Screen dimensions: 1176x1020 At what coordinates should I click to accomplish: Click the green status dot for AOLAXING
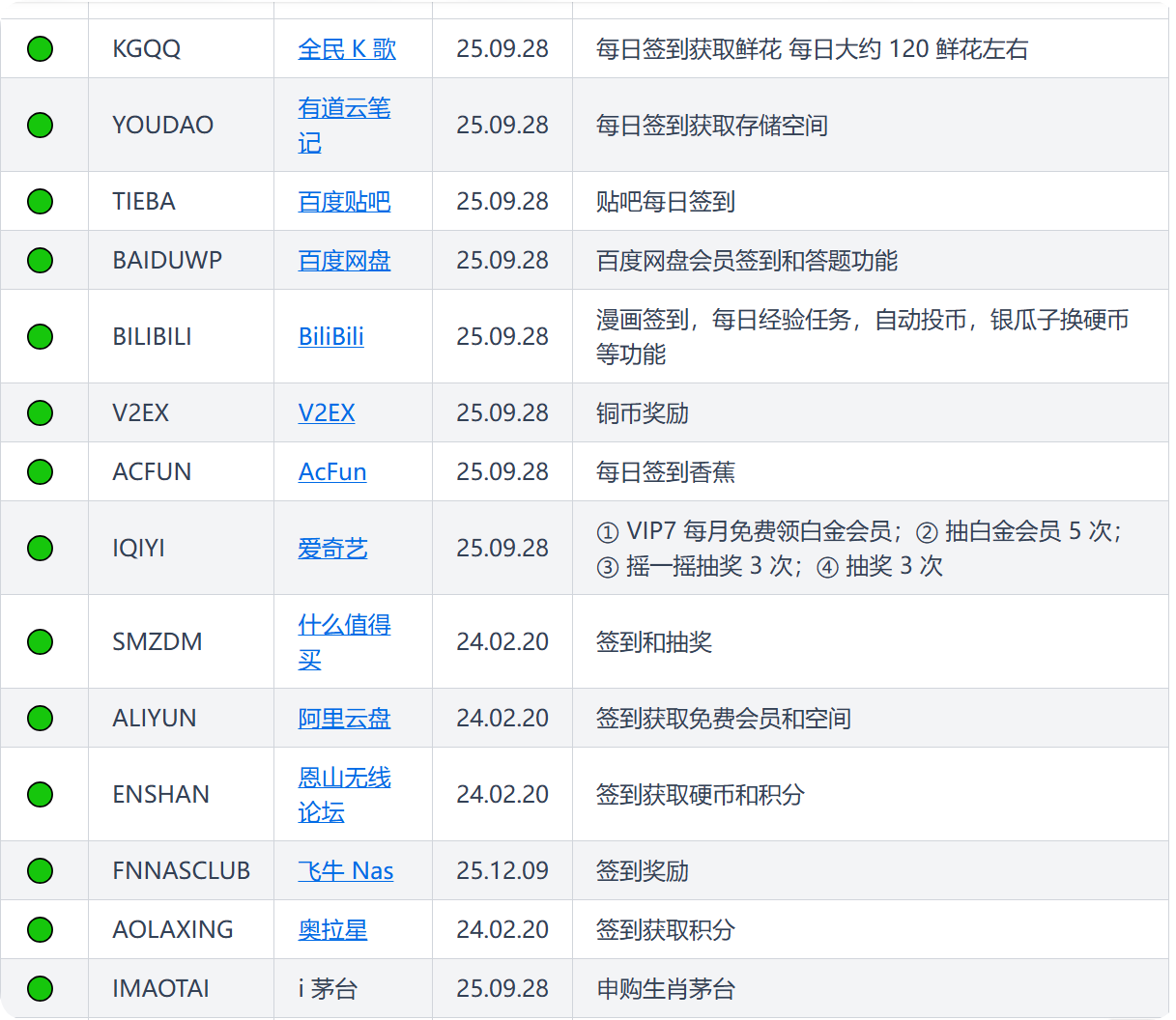40,929
